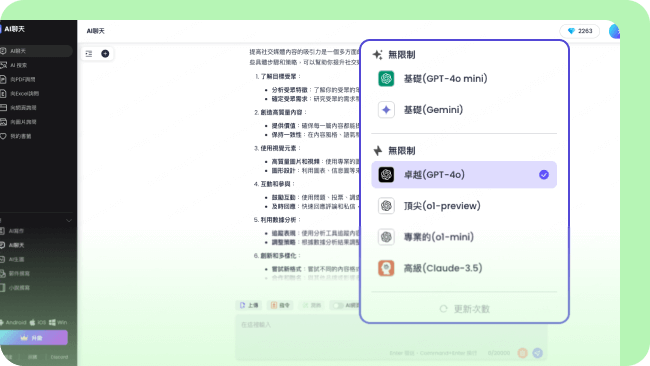This screenshot has height=366, width=650.
Task: Select the 基礎(Gemini) model
Action: point(464,110)
